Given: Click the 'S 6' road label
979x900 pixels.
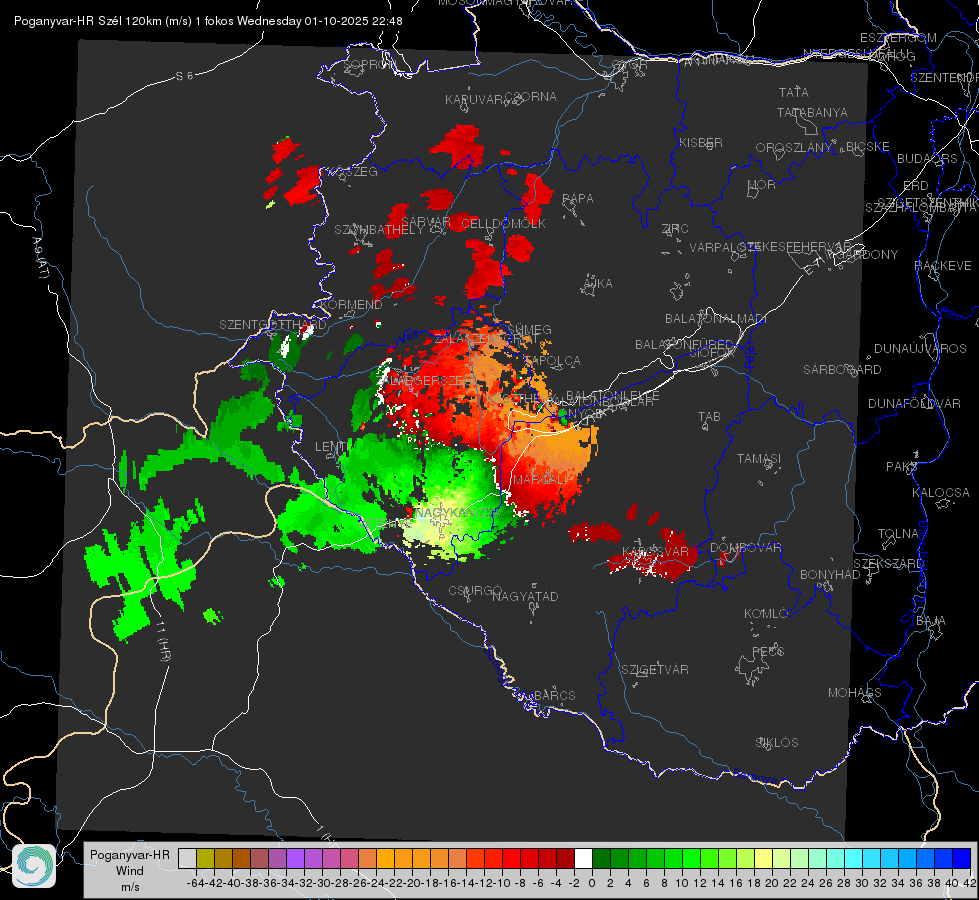Looking at the screenshot, I should click(x=184, y=76).
